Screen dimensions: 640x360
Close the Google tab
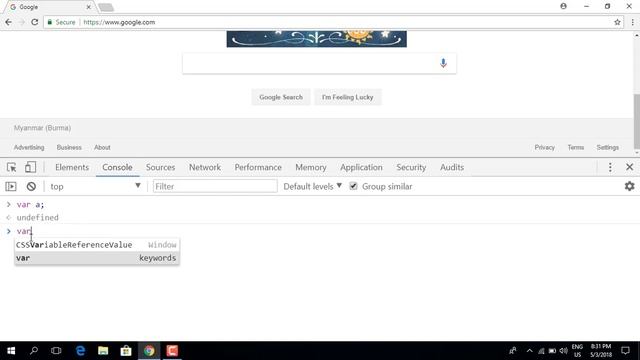click(x=88, y=7)
